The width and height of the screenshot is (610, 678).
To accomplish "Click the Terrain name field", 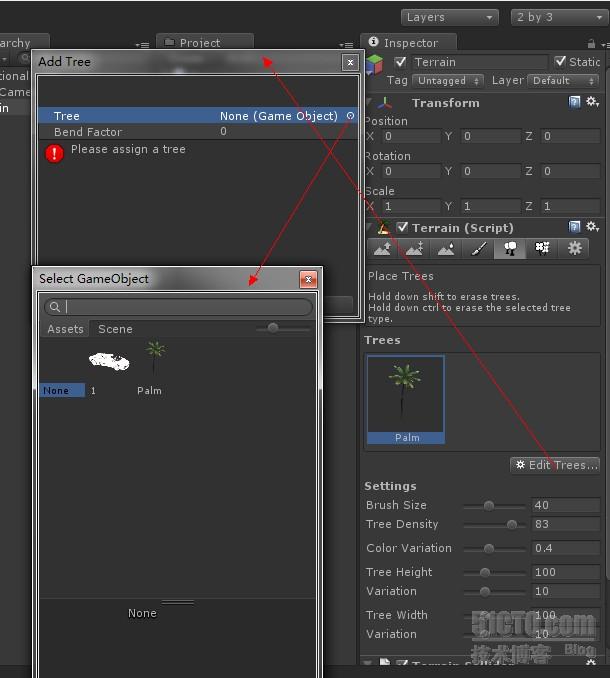I will (479, 62).
